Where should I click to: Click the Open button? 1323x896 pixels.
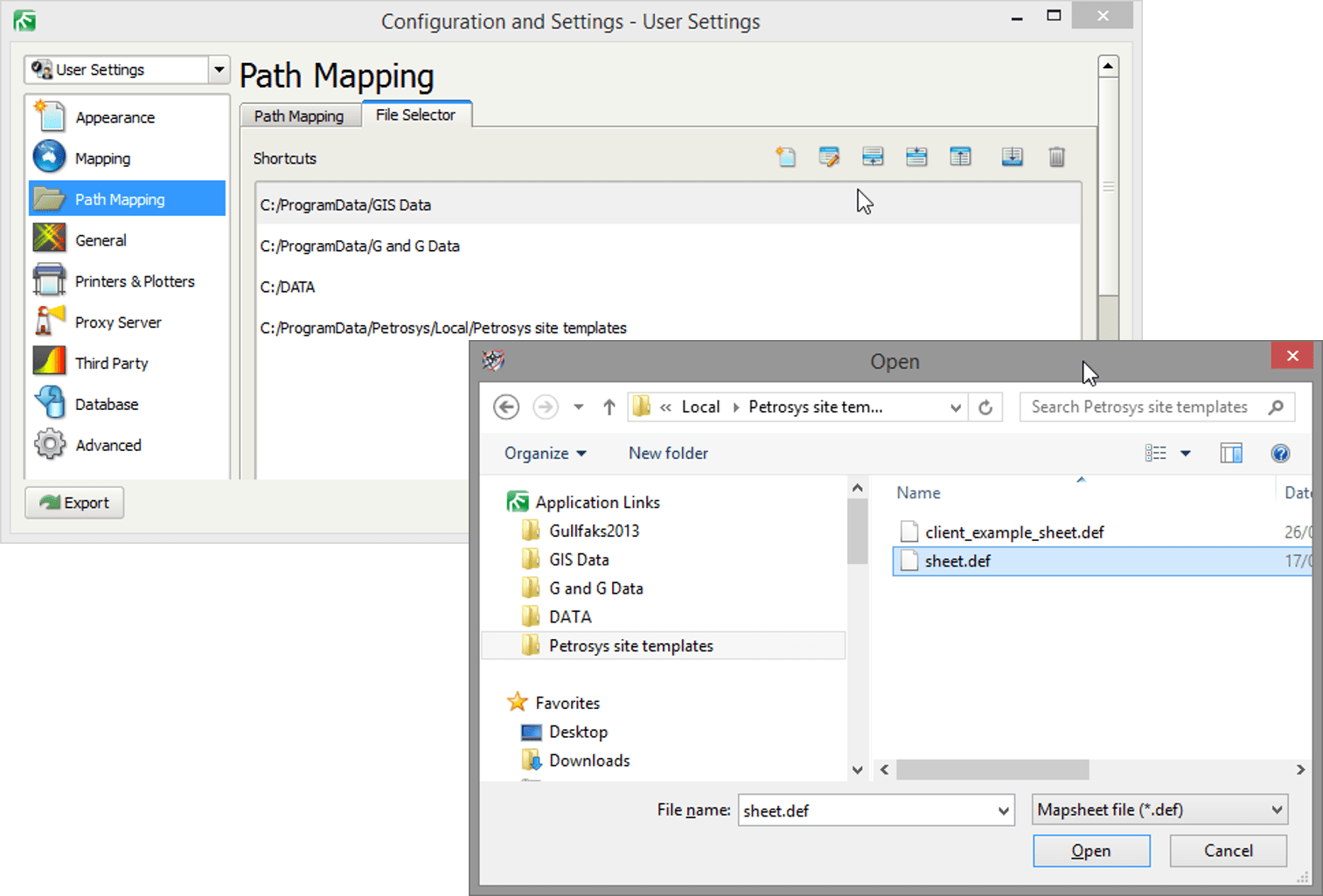(x=1091, y=851)
